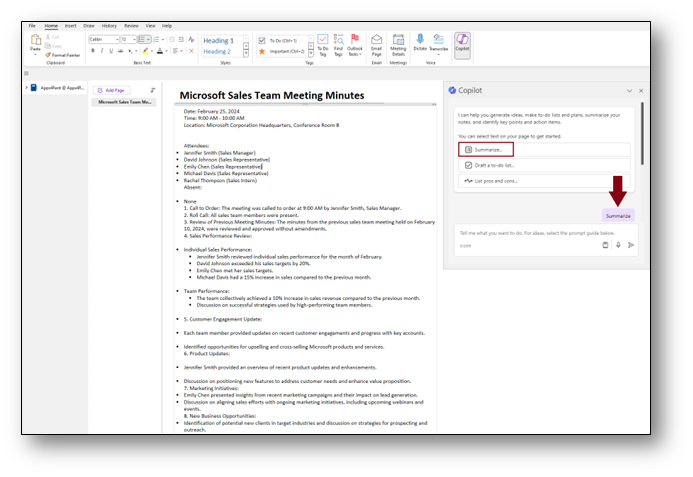Image resolution: width=693 pixels, height=477 pixels.
Task: Click the subscript button
Action: (x=130, y=51)
